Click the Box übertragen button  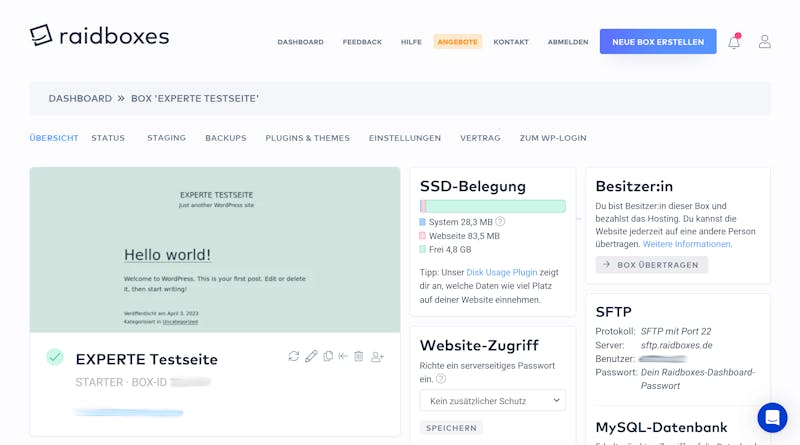pos(652,265)
